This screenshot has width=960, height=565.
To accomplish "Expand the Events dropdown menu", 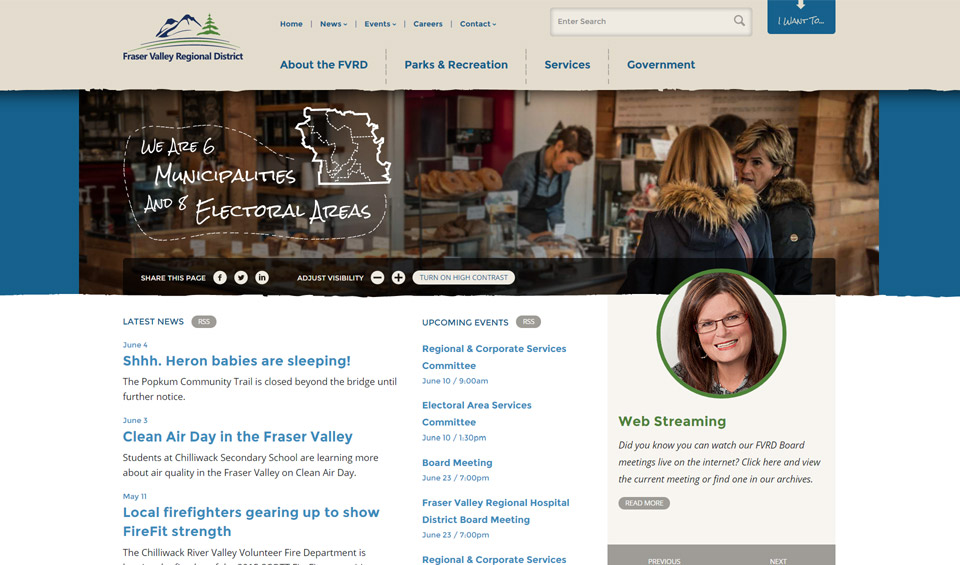I will (380, 24).
